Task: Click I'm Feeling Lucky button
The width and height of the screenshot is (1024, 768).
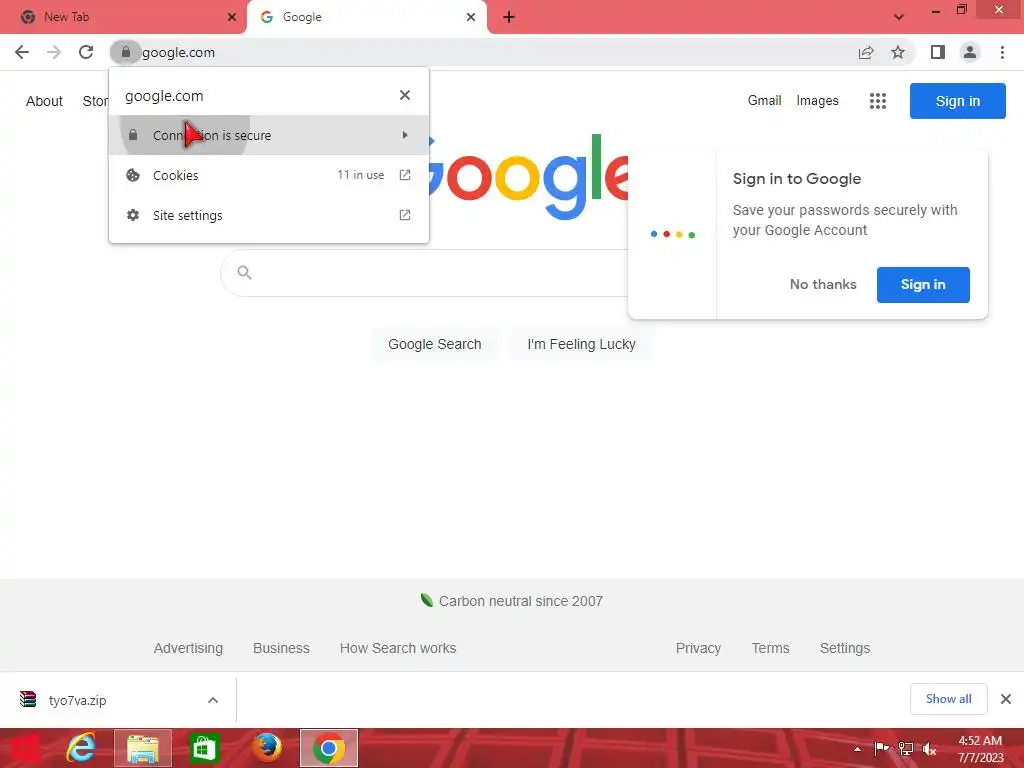Action: [x=581, y=344]
